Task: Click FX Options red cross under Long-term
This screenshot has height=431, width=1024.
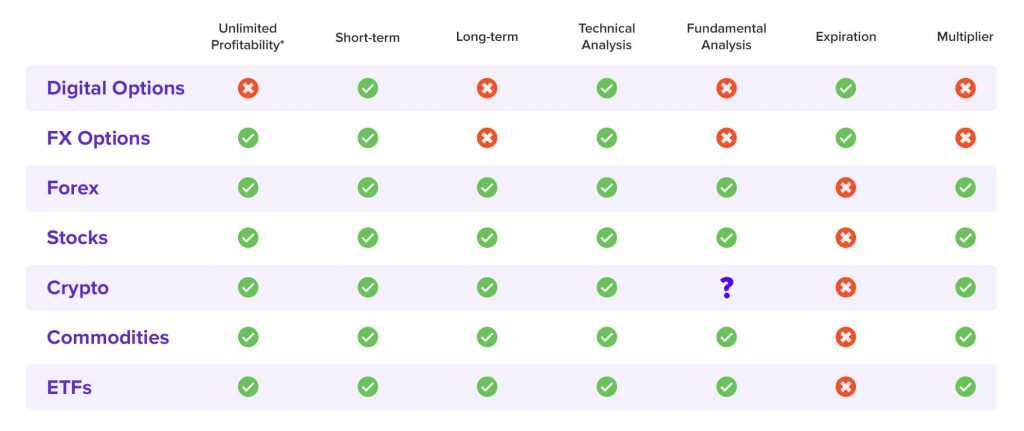Action: click(487, 138)
